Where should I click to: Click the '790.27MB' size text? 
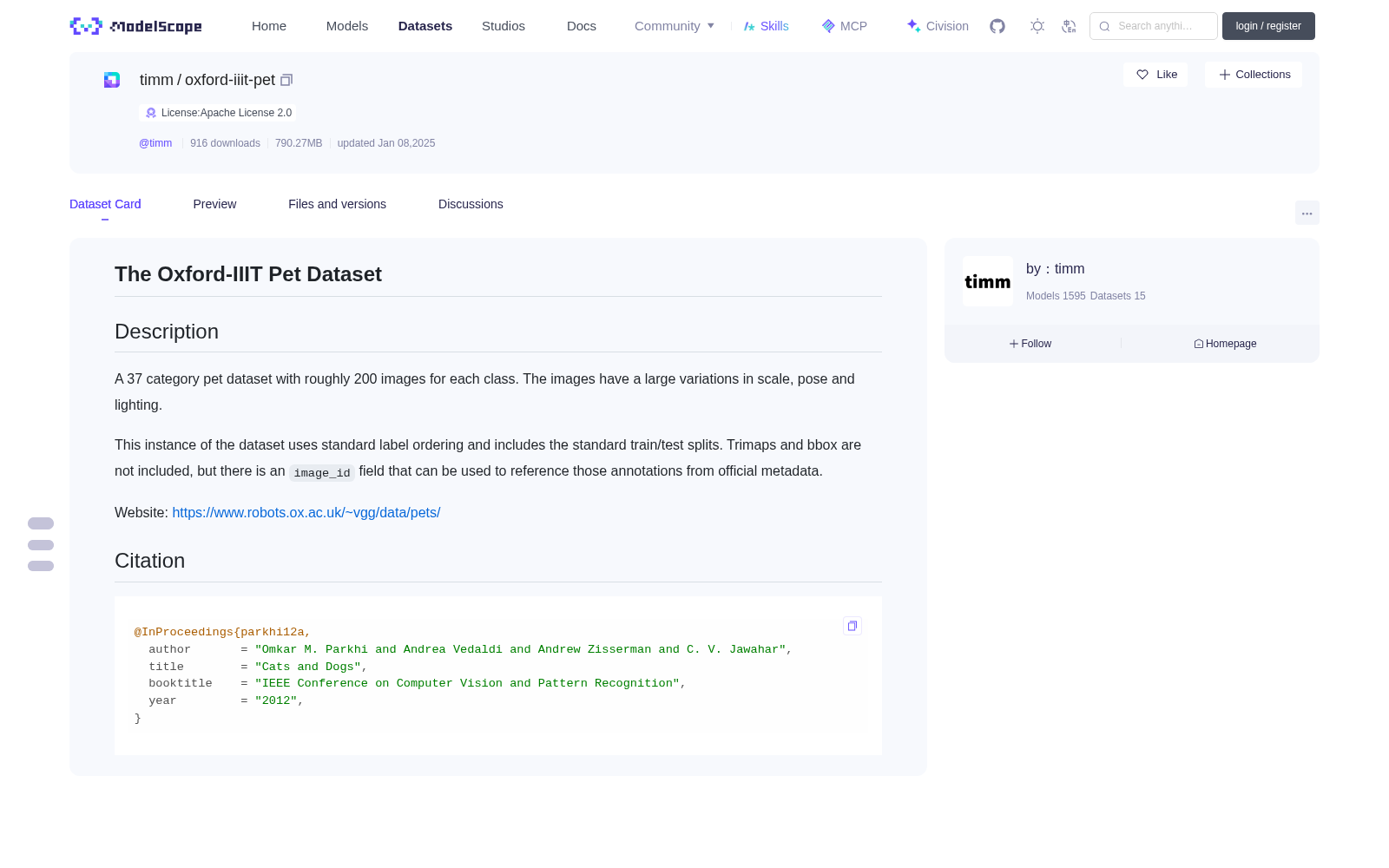coord(299,143)
